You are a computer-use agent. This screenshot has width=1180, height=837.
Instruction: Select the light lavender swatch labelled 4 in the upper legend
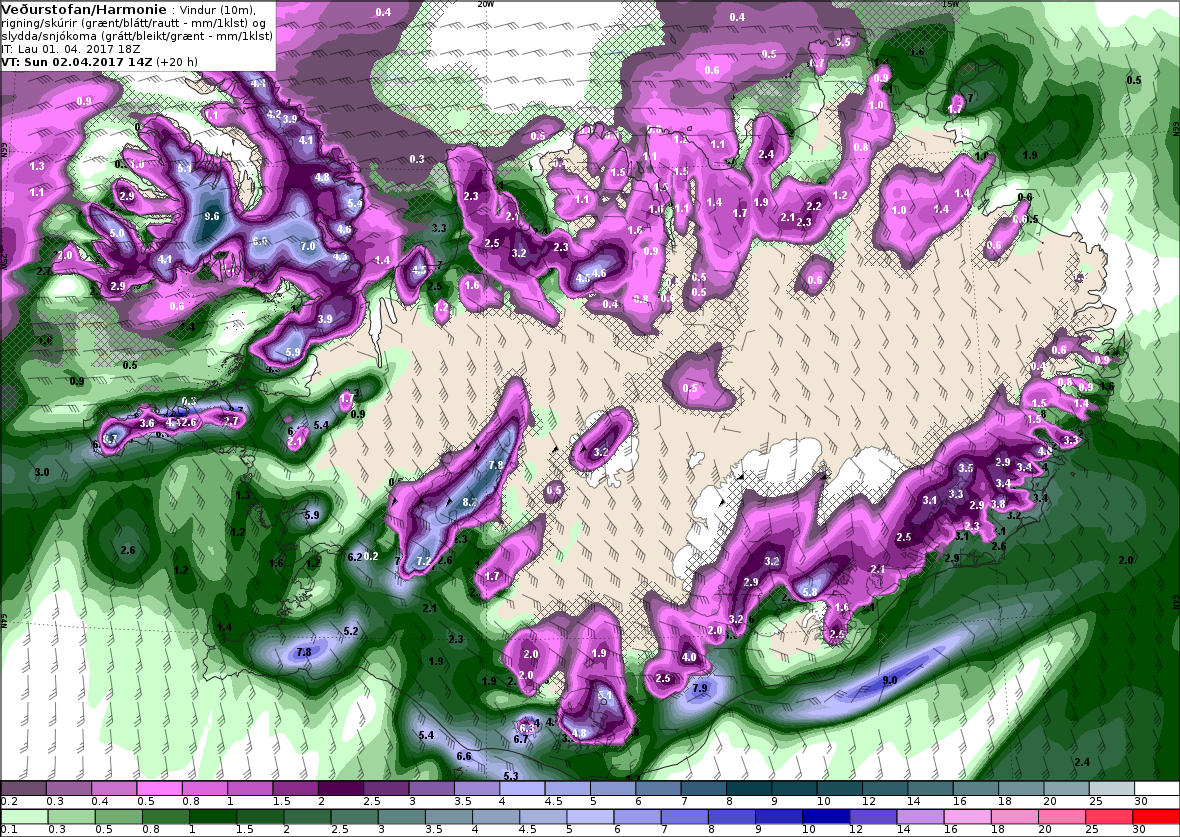tap(522, 789)
